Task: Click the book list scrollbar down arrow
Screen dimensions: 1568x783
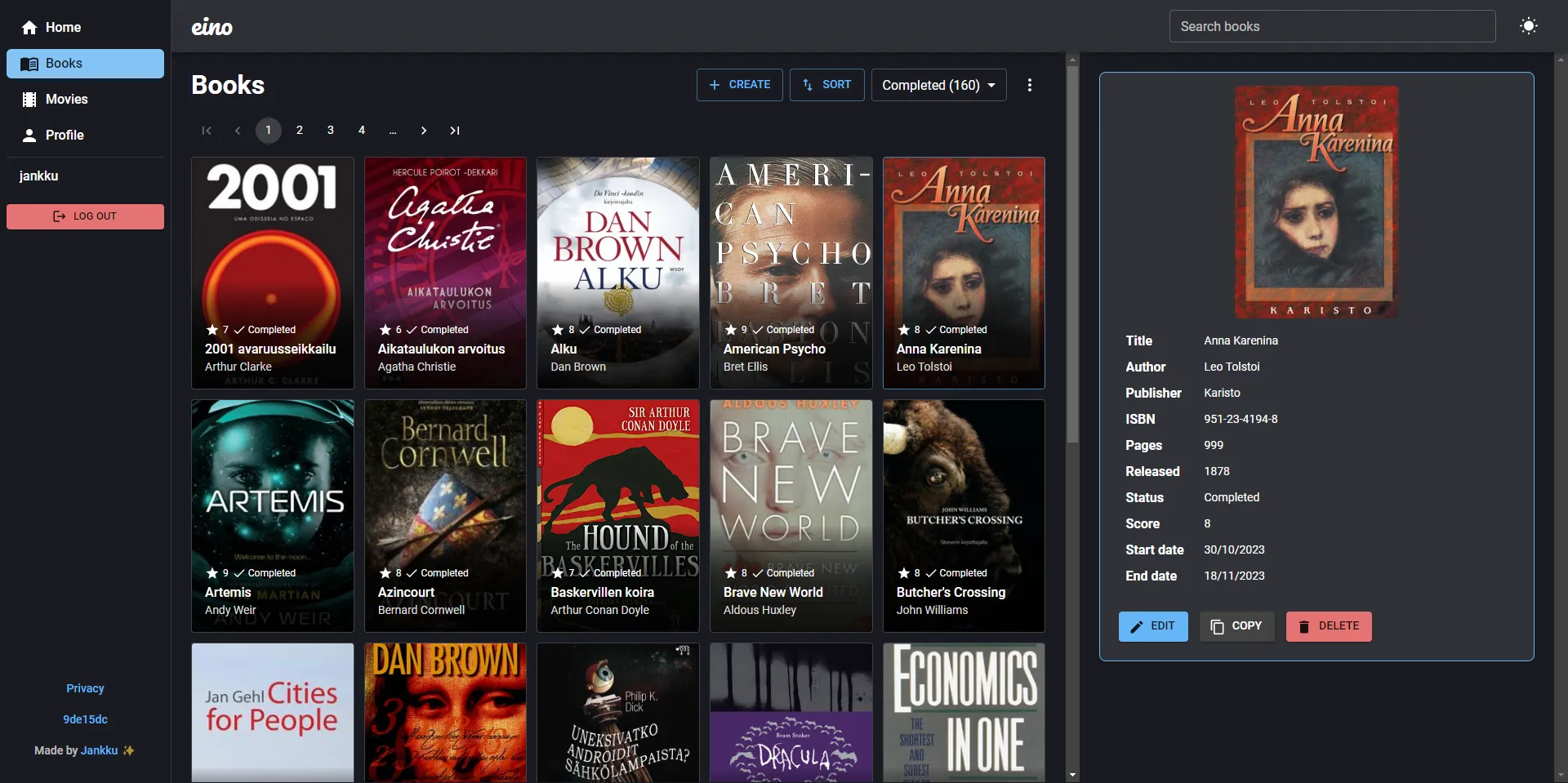Action: (1072, 775)
